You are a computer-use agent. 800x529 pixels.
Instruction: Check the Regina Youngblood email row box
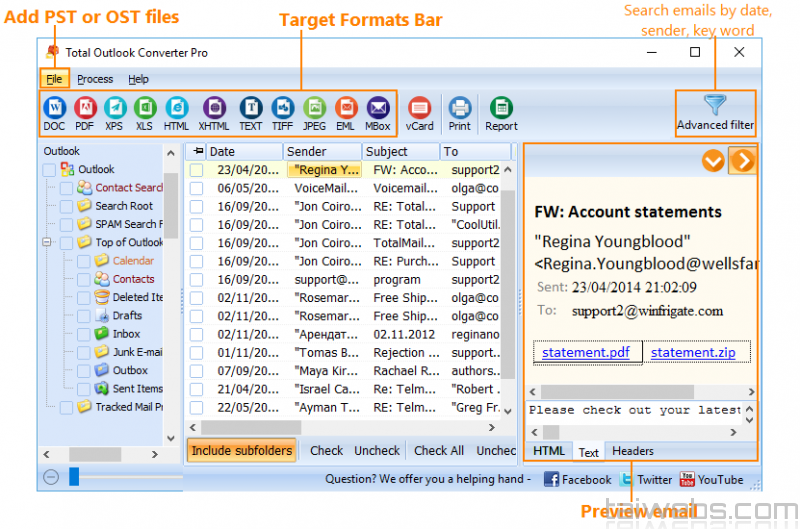(x=197, y=170)
